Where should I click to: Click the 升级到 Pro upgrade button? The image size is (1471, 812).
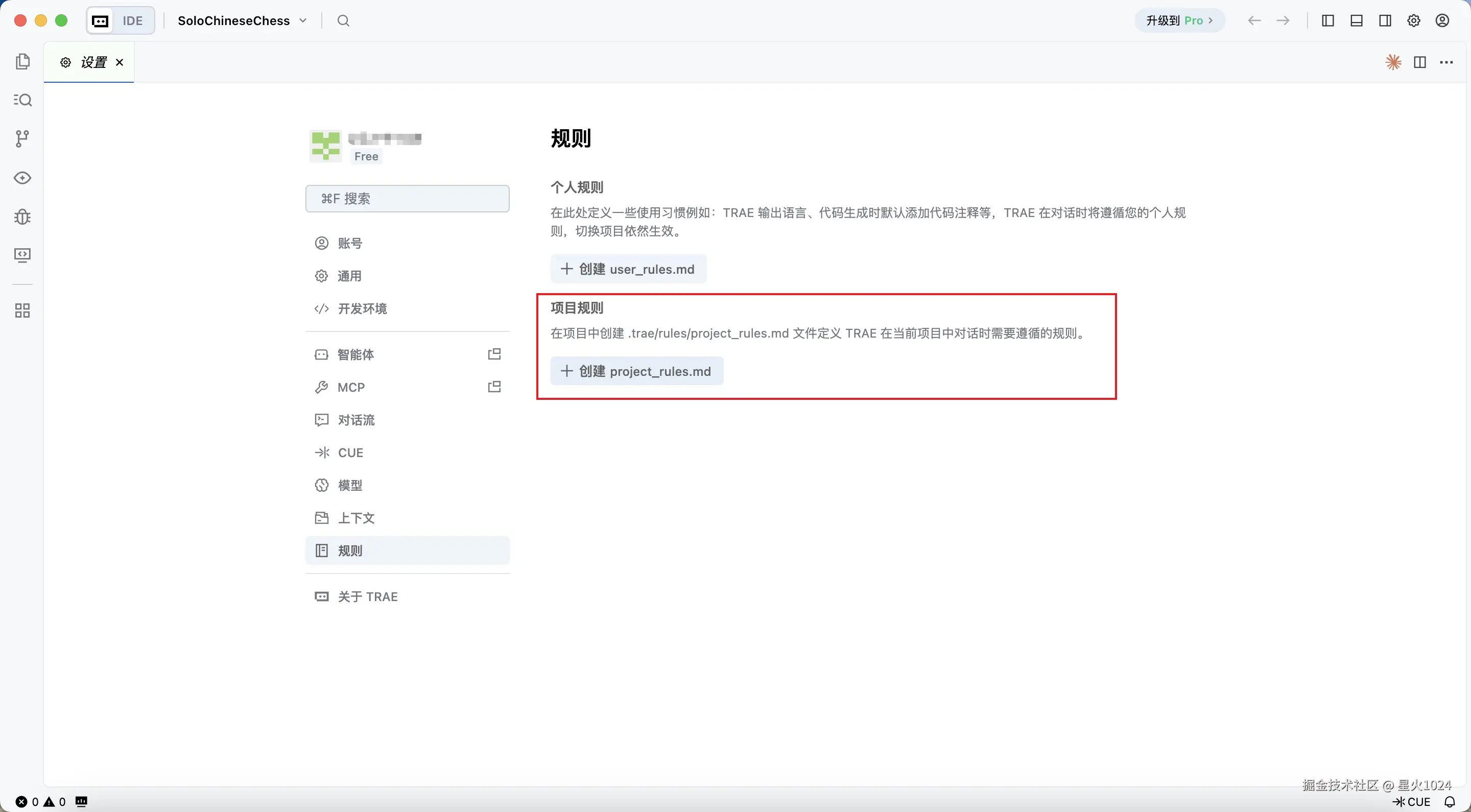pos(1179,20)
